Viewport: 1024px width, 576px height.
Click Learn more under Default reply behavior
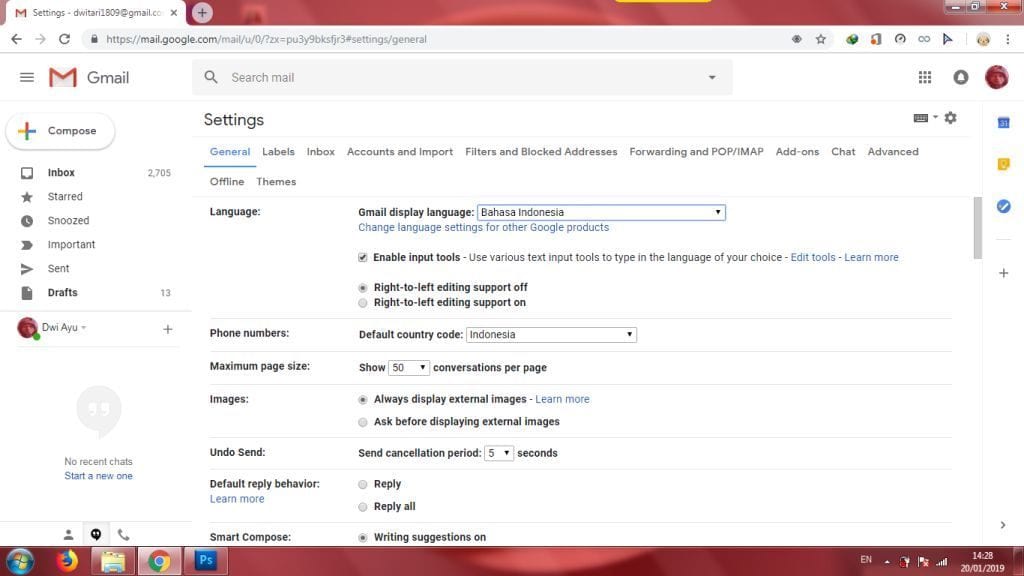tap(237, 499)
